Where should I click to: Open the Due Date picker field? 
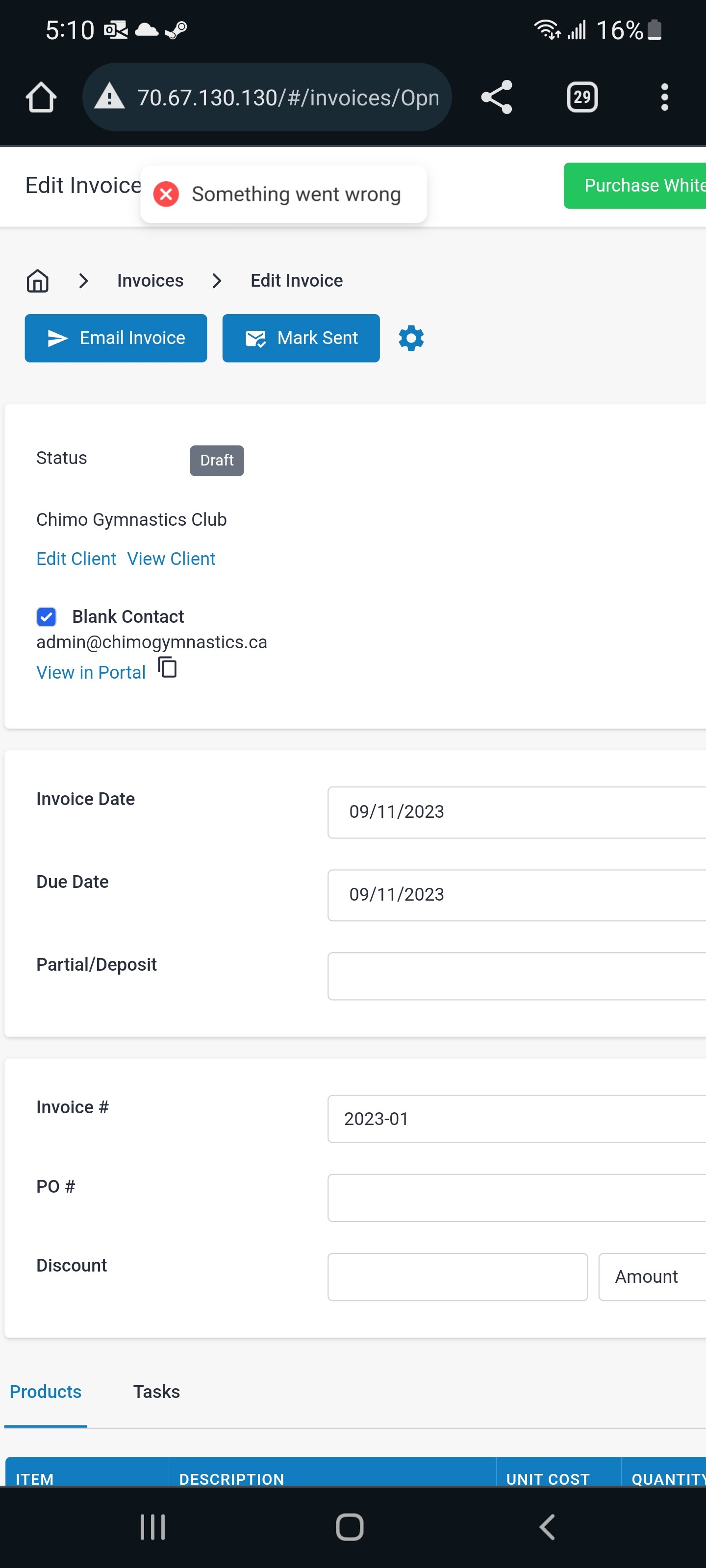[x=517, y=895]
